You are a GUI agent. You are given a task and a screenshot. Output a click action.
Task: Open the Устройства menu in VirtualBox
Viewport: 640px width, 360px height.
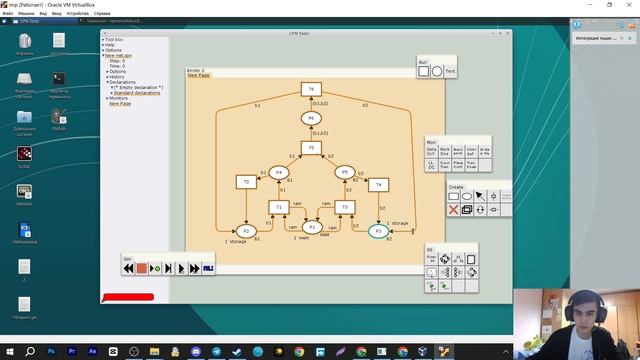pos(78,13)
